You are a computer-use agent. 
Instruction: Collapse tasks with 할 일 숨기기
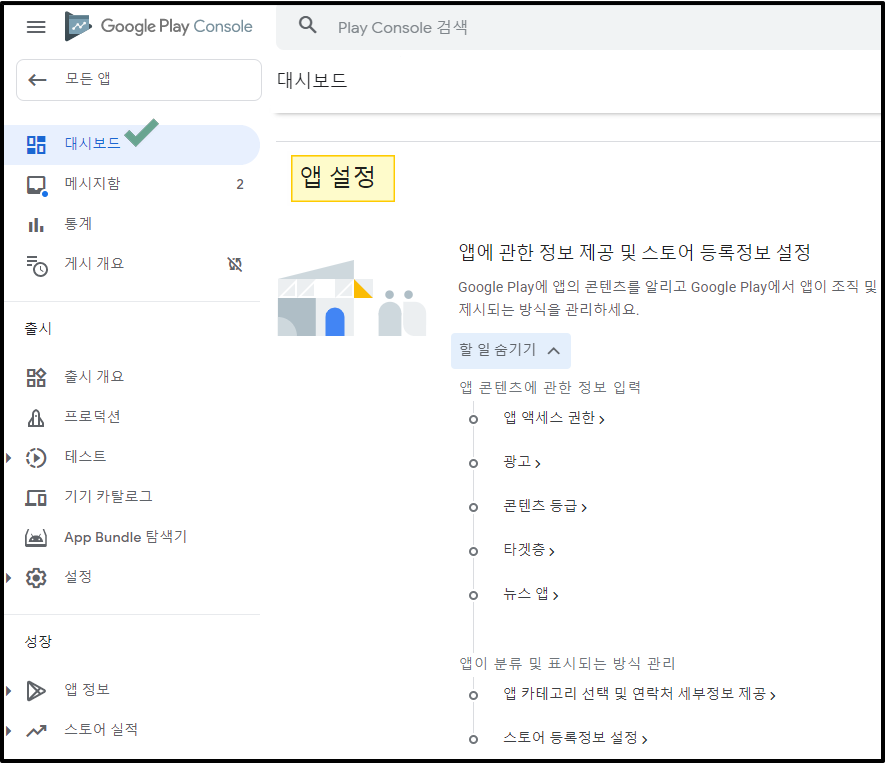coord(510,350)
